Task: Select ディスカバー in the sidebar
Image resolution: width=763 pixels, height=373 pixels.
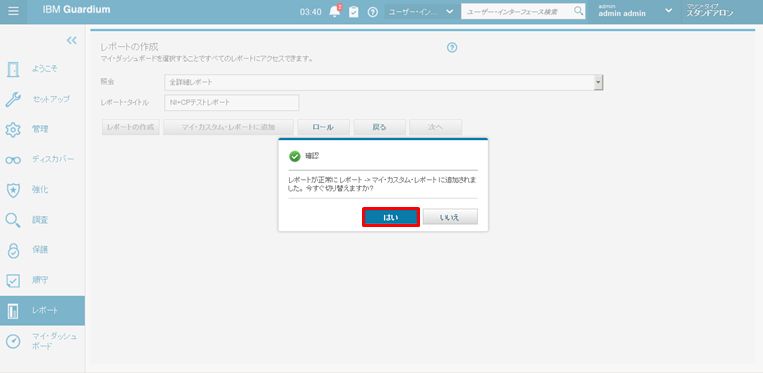Action: tap(53, 159)
